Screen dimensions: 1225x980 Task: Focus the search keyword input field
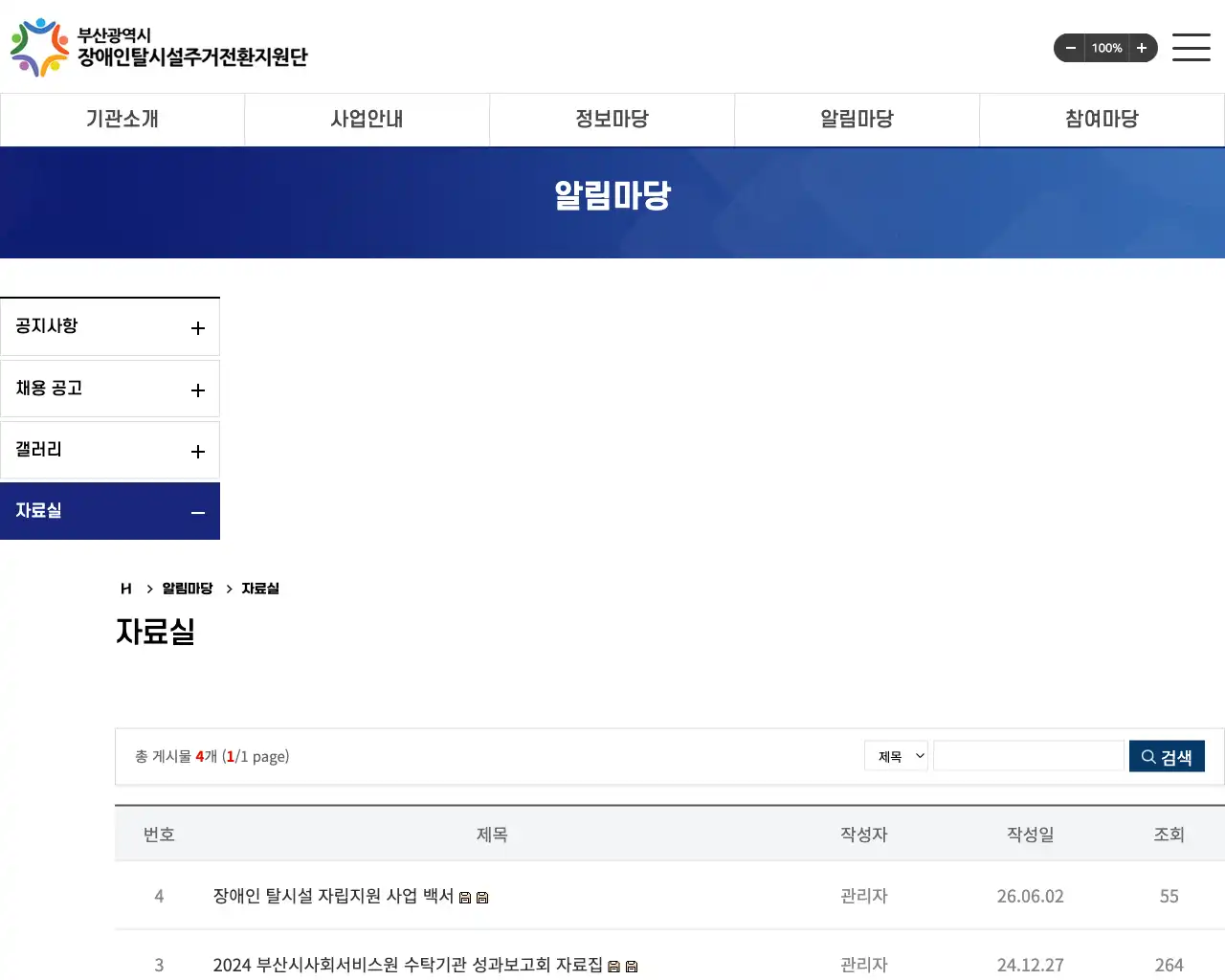[1029, 756]
